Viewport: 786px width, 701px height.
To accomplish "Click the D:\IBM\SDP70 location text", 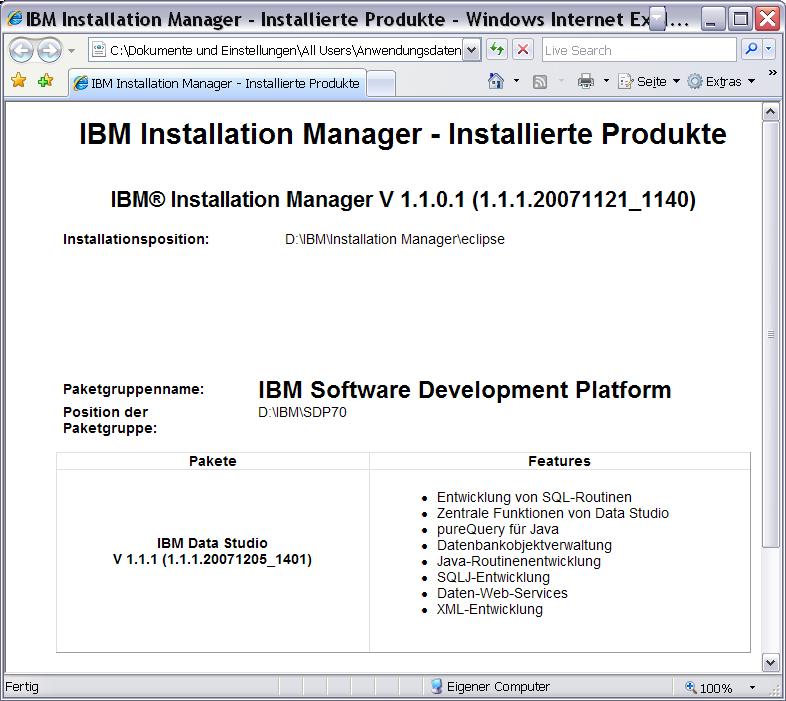I will (x=302, y=412).
